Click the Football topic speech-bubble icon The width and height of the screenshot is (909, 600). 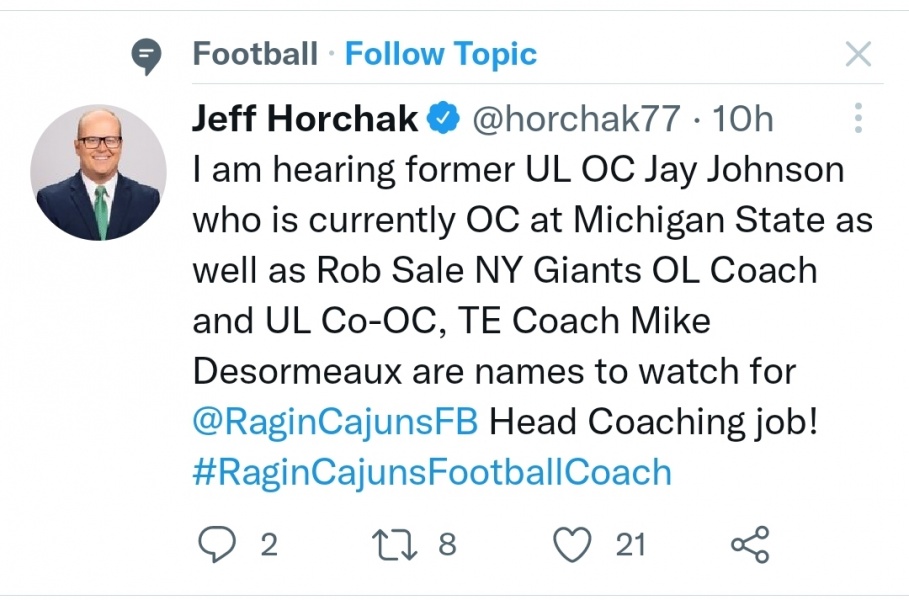click(148, 56)
